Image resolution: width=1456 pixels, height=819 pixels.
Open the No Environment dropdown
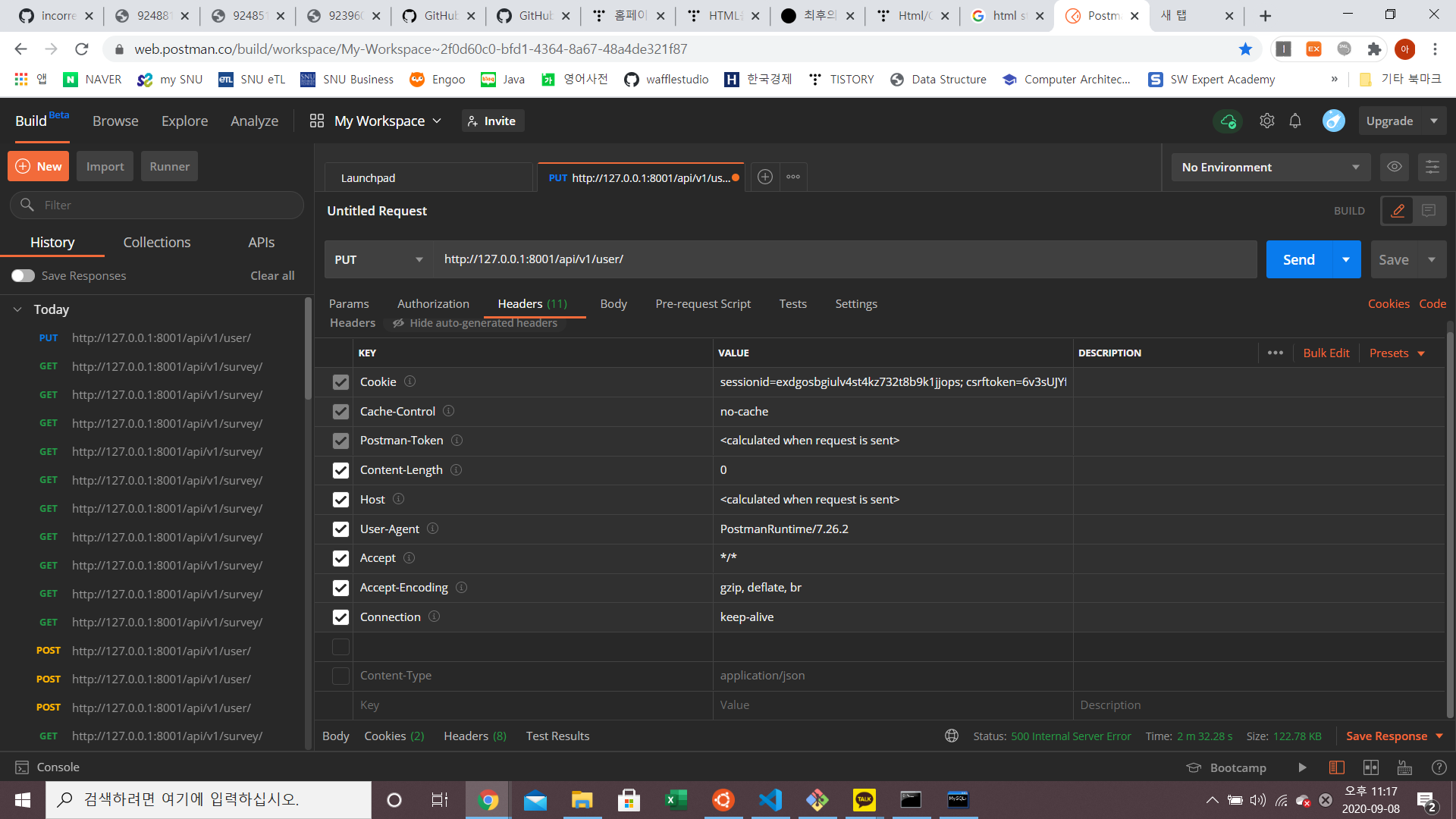click(x=1270, y=167)
